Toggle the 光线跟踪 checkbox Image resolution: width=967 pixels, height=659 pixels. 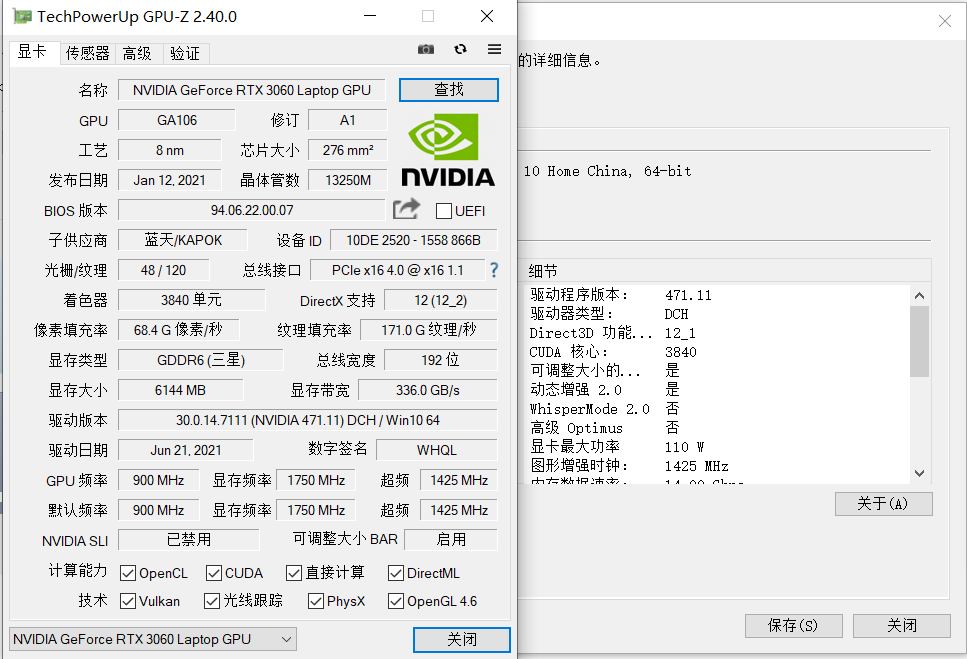212,601
